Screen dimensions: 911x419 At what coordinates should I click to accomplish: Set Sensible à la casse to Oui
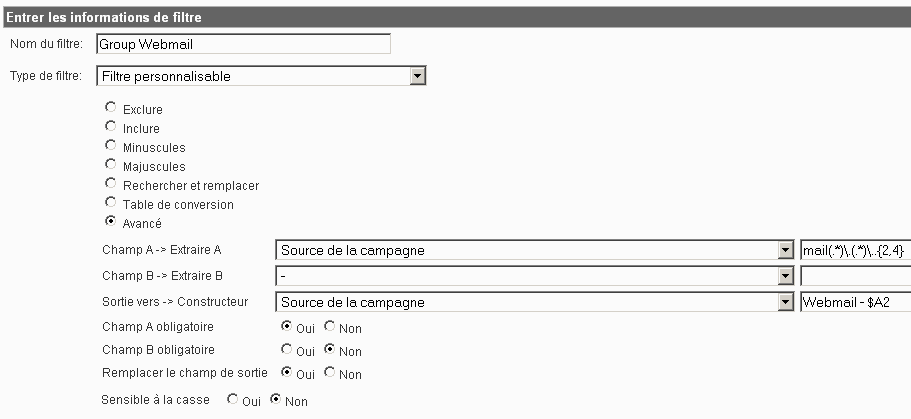pyautogui.click(x=232, y=399)
